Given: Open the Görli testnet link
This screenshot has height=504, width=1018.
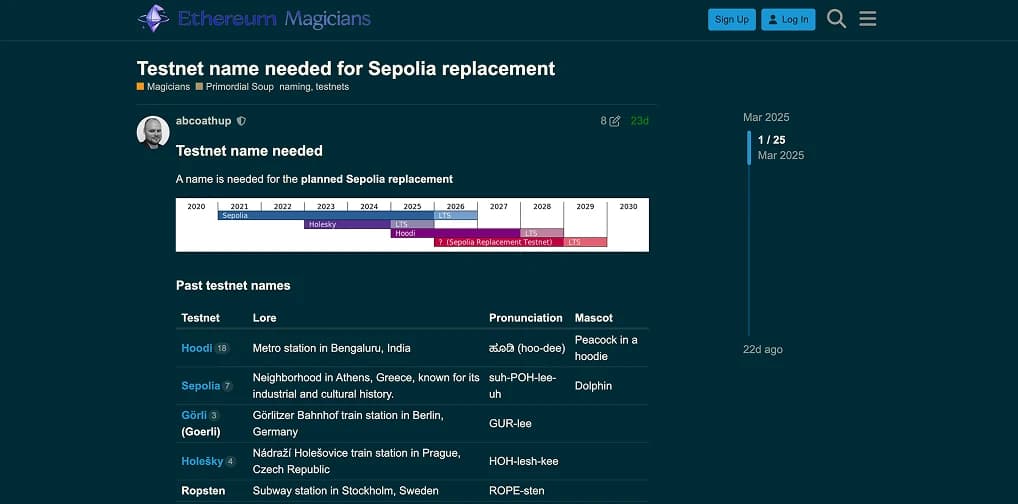Looking at the screenshot, I should (194, 415).
